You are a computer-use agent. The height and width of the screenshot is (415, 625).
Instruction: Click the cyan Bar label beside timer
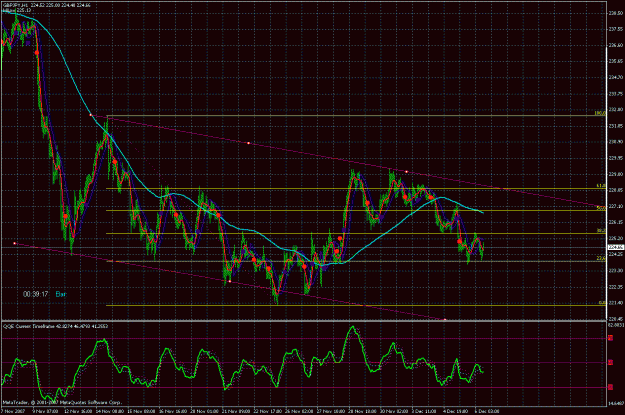pos(61,294)
